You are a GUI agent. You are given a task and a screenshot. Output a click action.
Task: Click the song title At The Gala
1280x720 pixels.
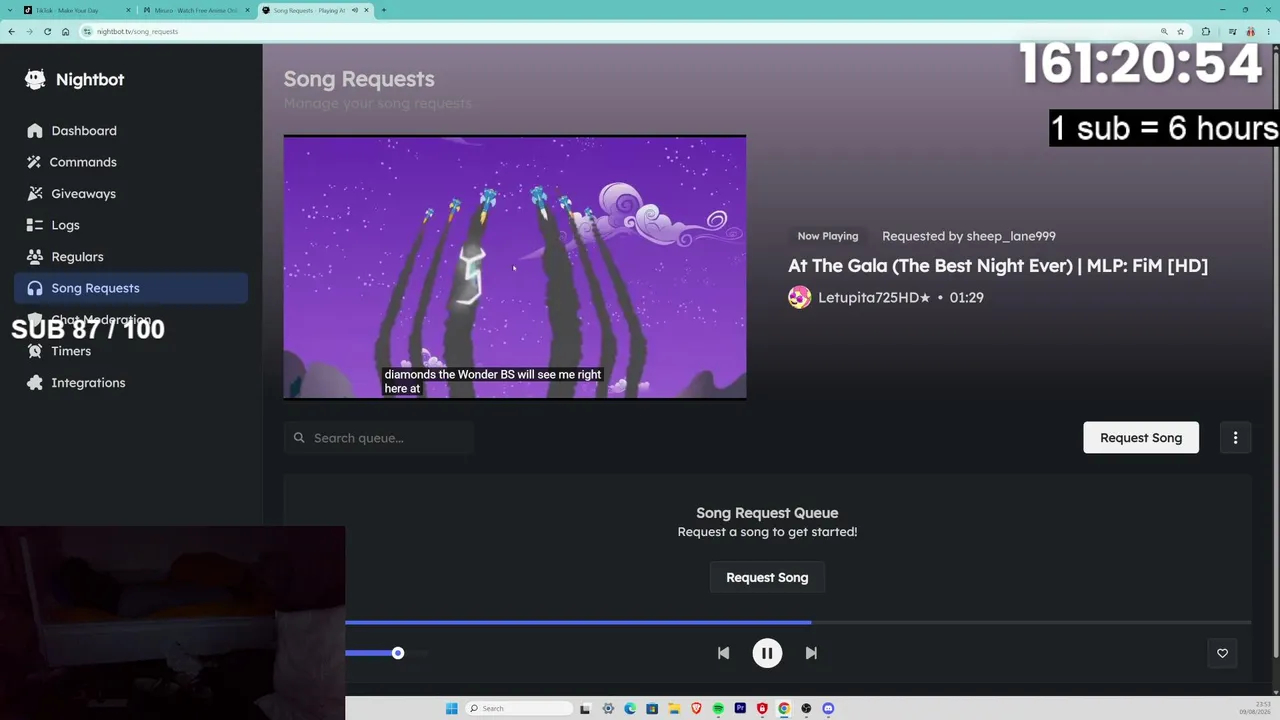[x=998, y=266]
